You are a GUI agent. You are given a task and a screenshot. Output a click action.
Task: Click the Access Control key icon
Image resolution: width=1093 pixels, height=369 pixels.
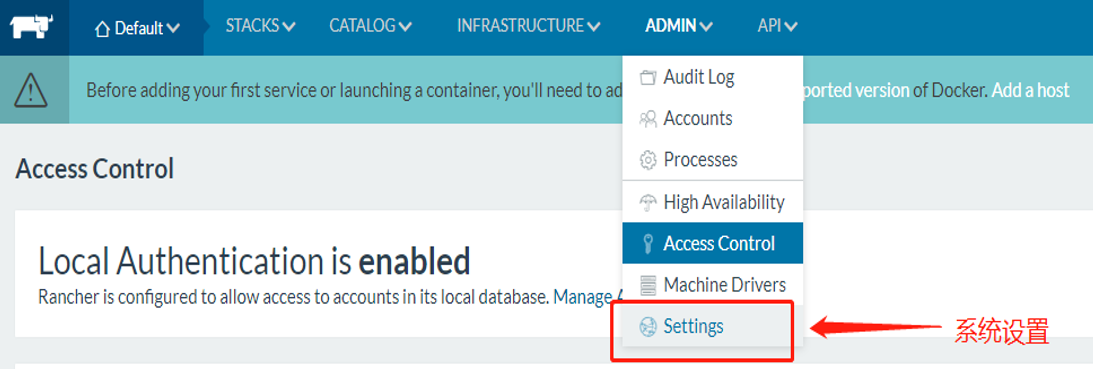pos(648,243)
